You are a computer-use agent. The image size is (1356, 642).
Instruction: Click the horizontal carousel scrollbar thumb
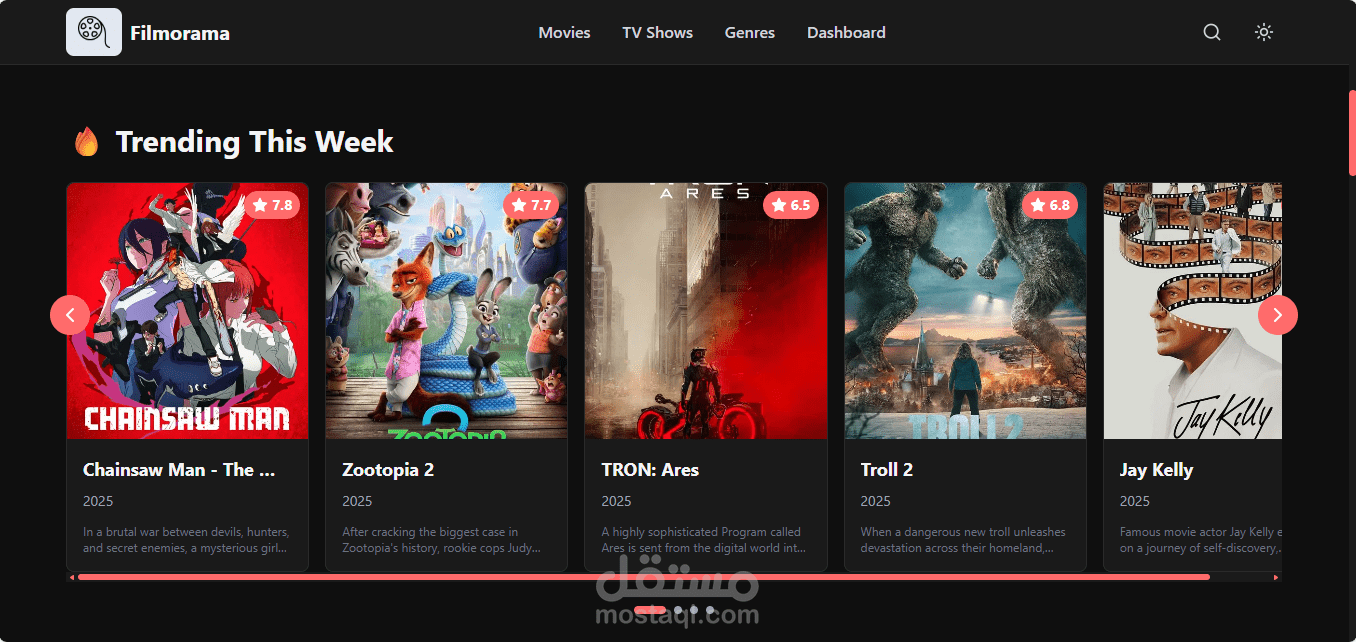point(644,577)
